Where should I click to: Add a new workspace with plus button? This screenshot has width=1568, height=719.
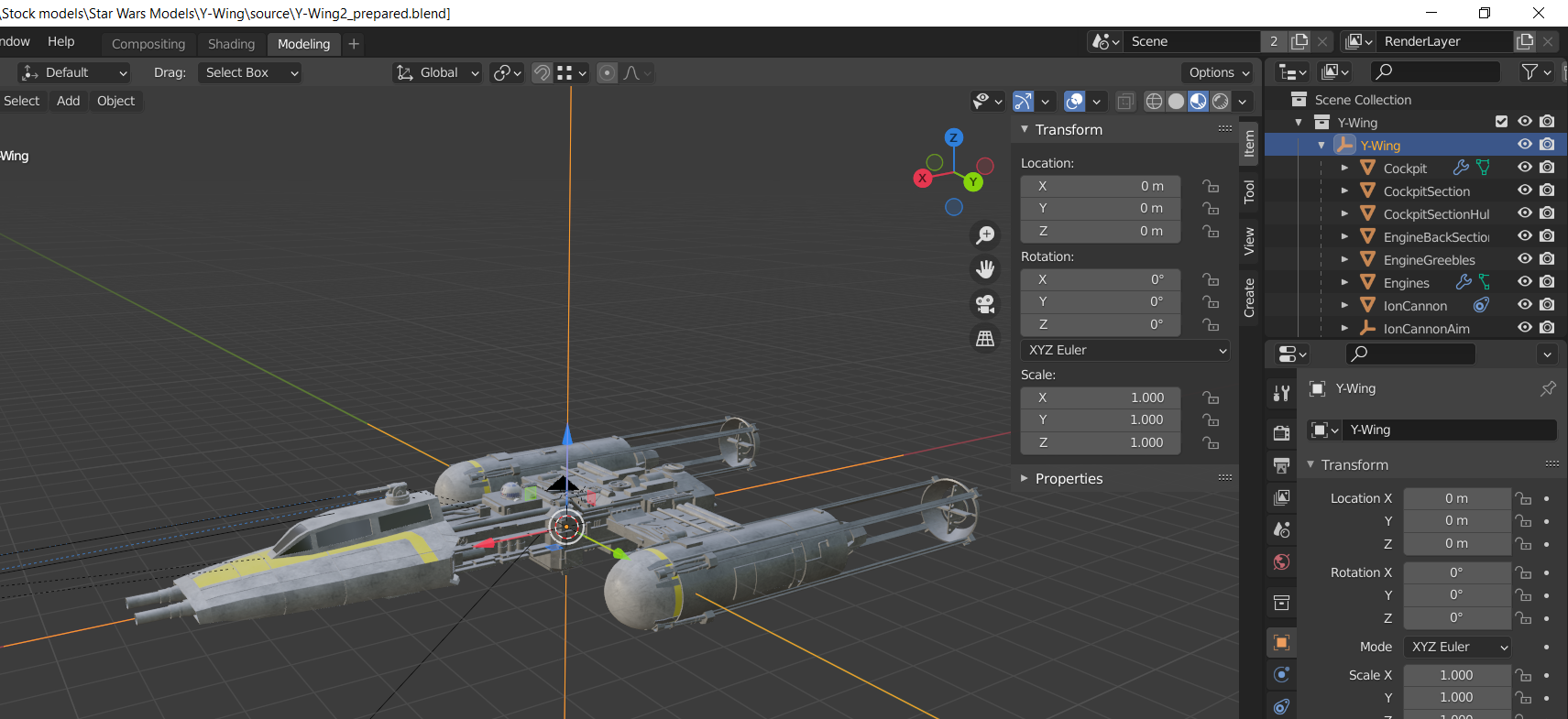coord(354,44)
